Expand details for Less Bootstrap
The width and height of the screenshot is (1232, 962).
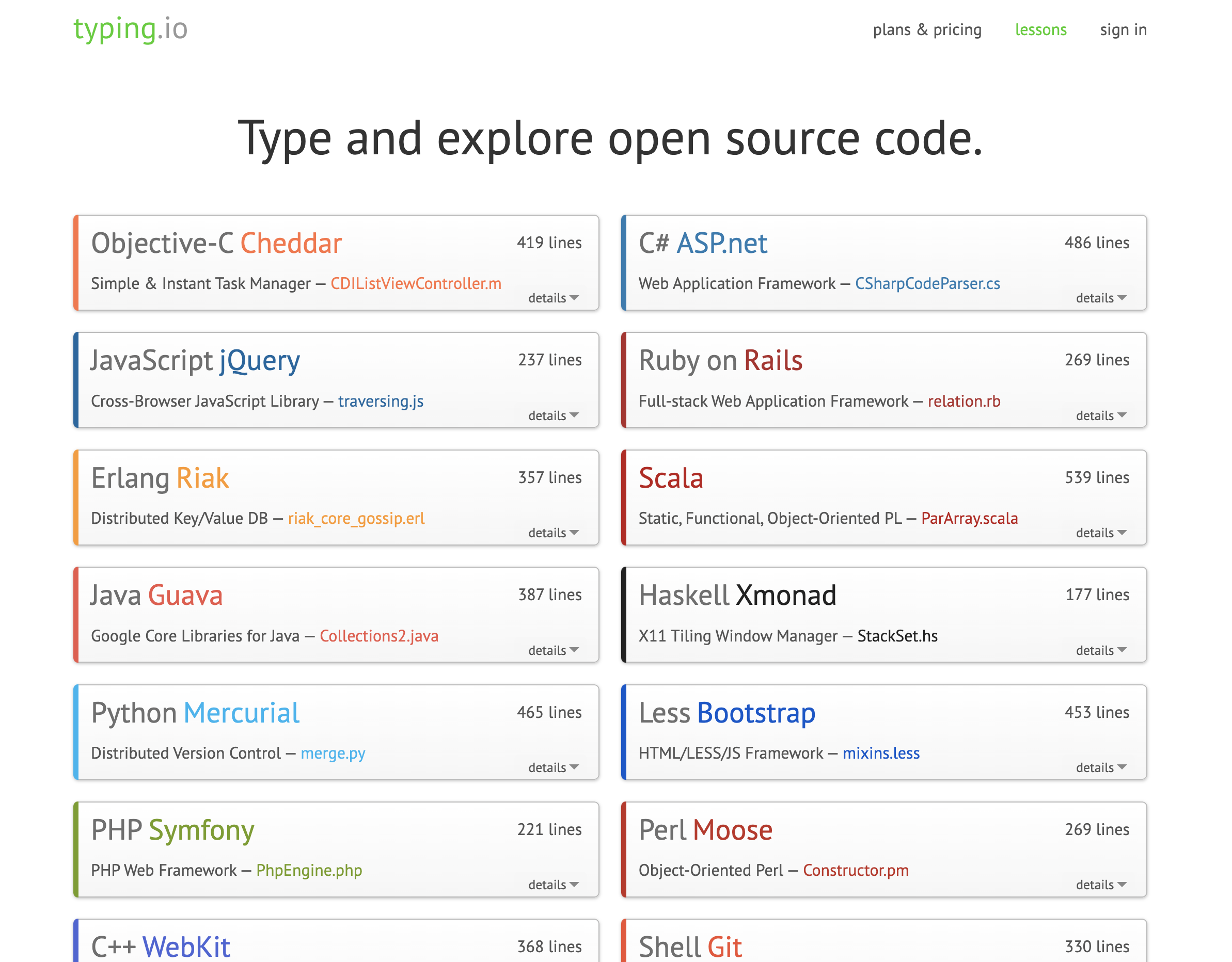click(x=1101, y=767)
